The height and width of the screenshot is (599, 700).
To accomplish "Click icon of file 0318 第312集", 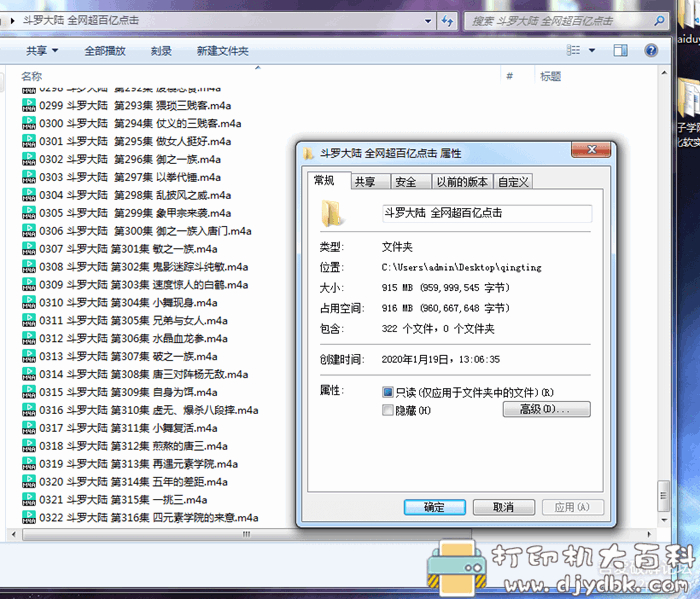I will tap(29, 446).
